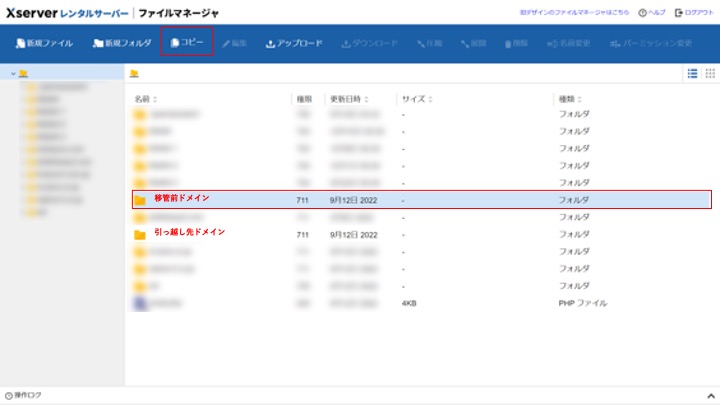Select the 引っ越し先ドメイン folder row
The height and width of the screenshot is (405, 720).
click(x=422, y=234)
